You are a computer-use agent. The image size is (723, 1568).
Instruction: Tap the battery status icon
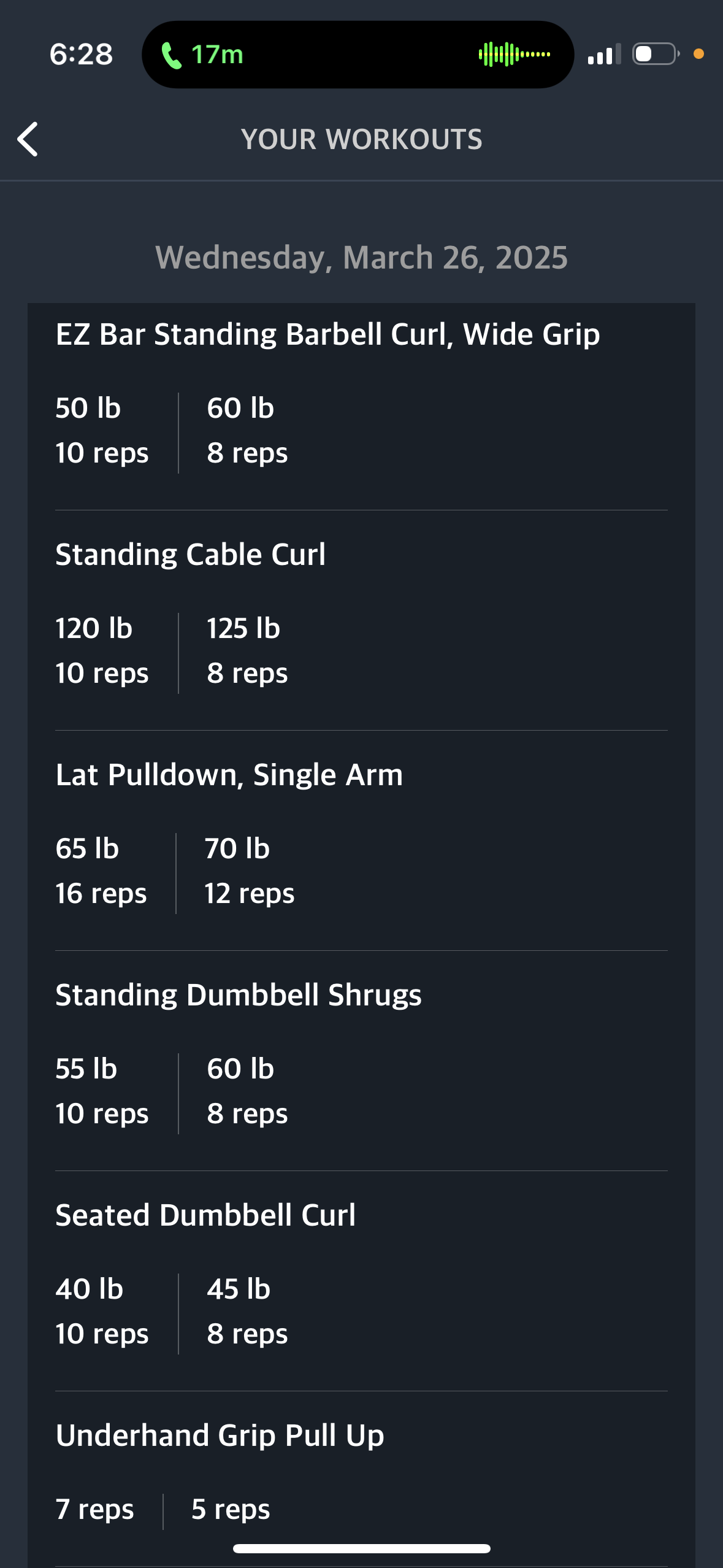(656, 54)
